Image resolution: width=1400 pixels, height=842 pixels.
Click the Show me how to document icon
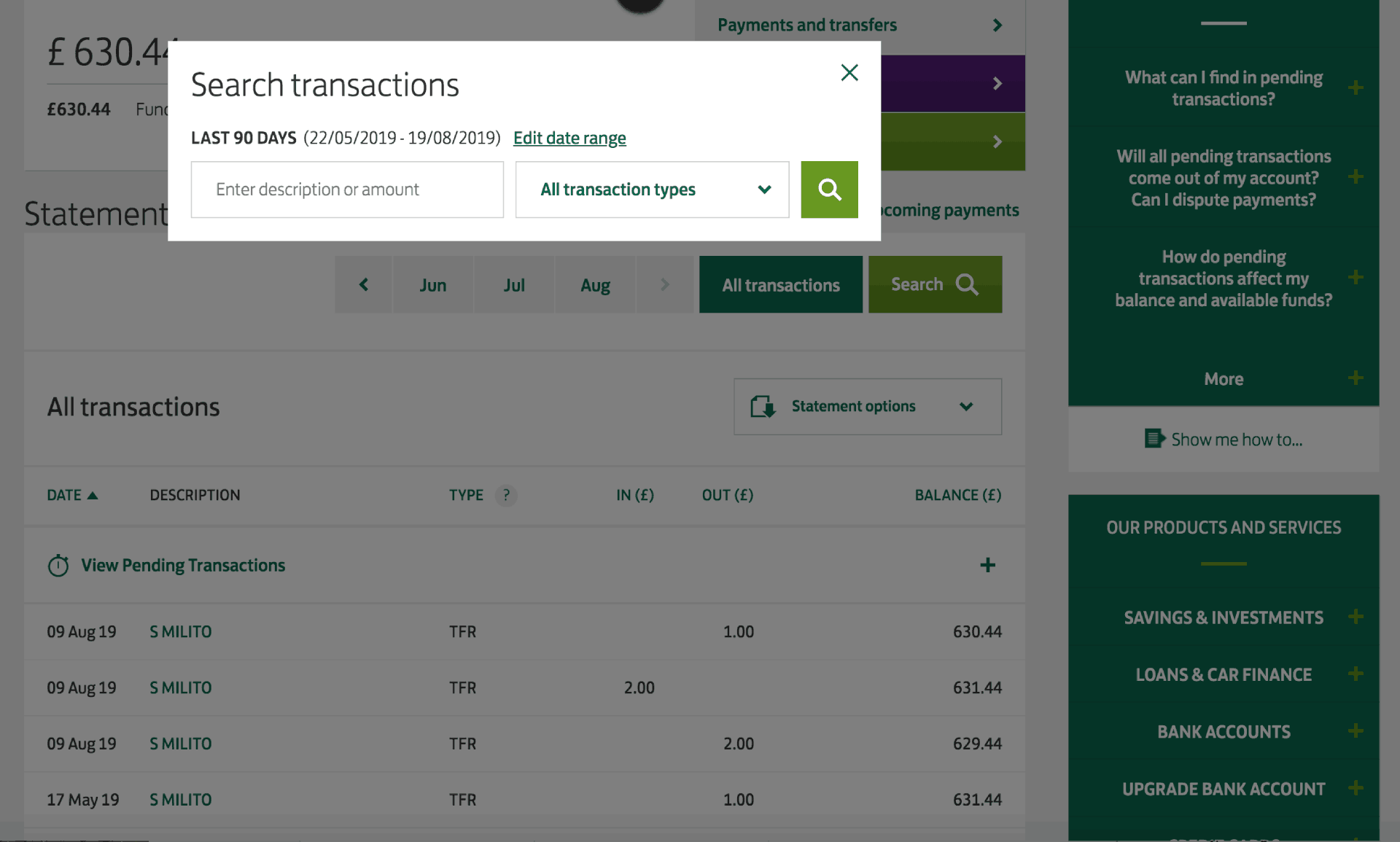pos(1154,438)
